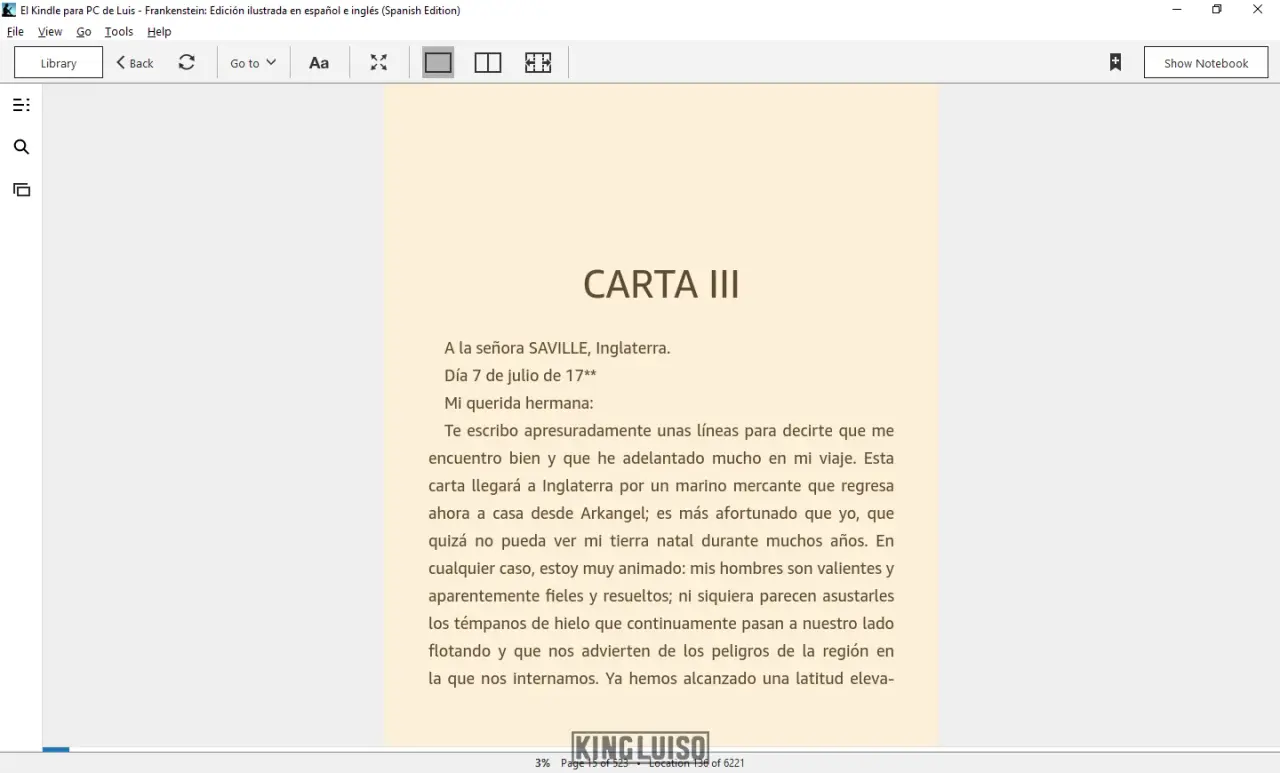This screenshot has width=1280, height=773.
Task: Click Show Notebook button
Action: pyautogui.click(x=1206, y=62)
